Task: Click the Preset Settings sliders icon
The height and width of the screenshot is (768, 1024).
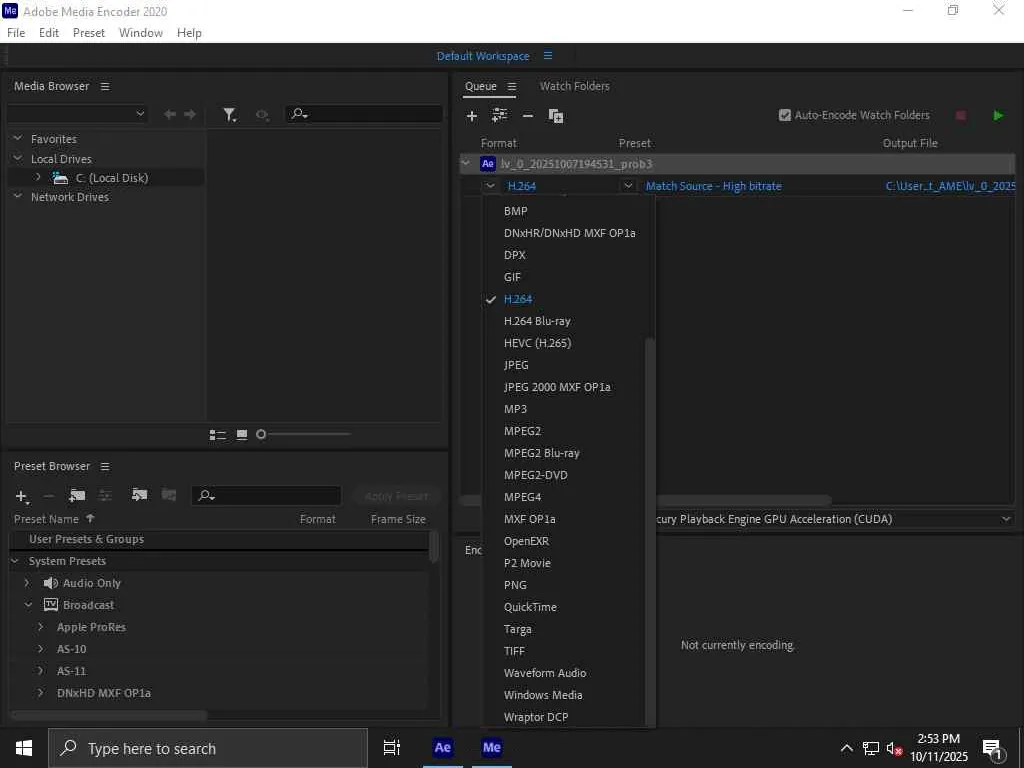Action: point(105,496)
